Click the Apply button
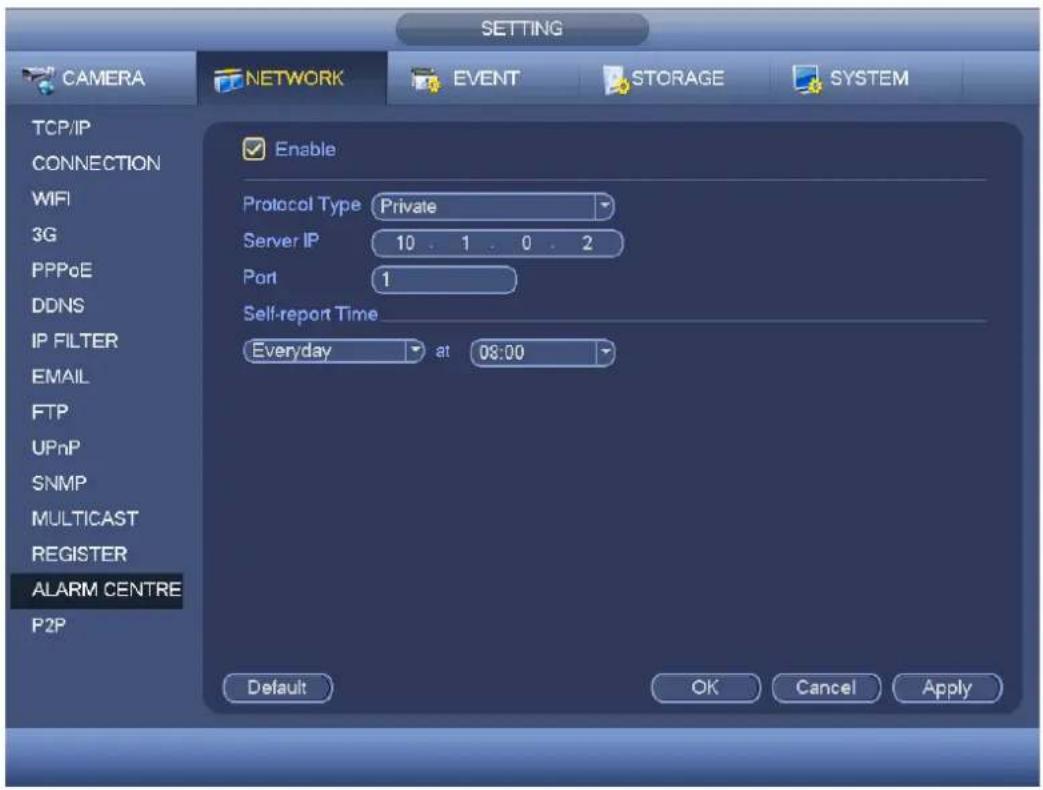The width and height of the screenshot is (1043, 790). tap(947, 688)
